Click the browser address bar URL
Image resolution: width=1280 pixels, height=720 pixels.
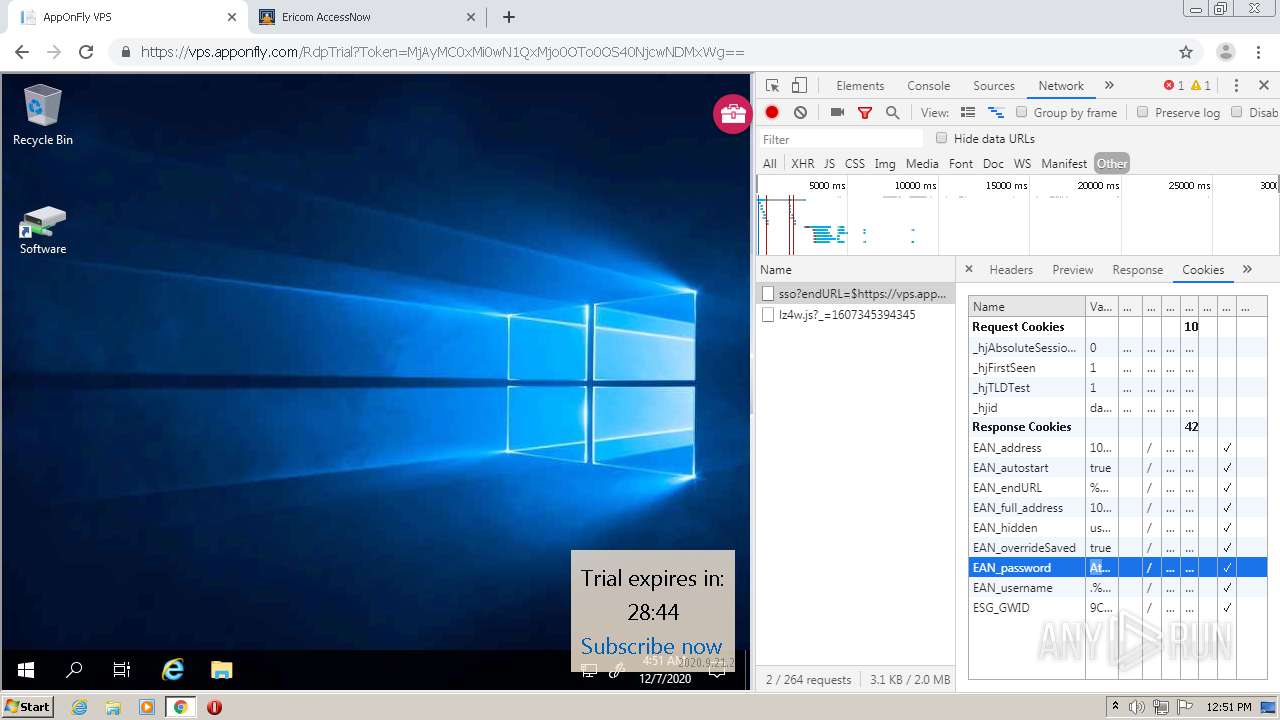click(442, 52)
